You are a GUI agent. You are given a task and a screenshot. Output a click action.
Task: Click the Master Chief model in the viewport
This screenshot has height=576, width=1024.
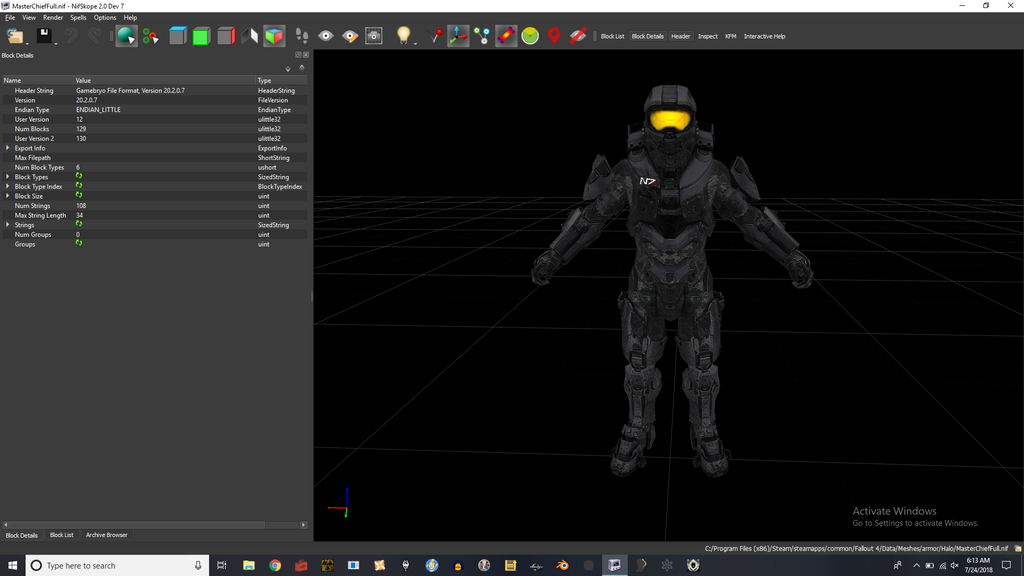[671, 281]
